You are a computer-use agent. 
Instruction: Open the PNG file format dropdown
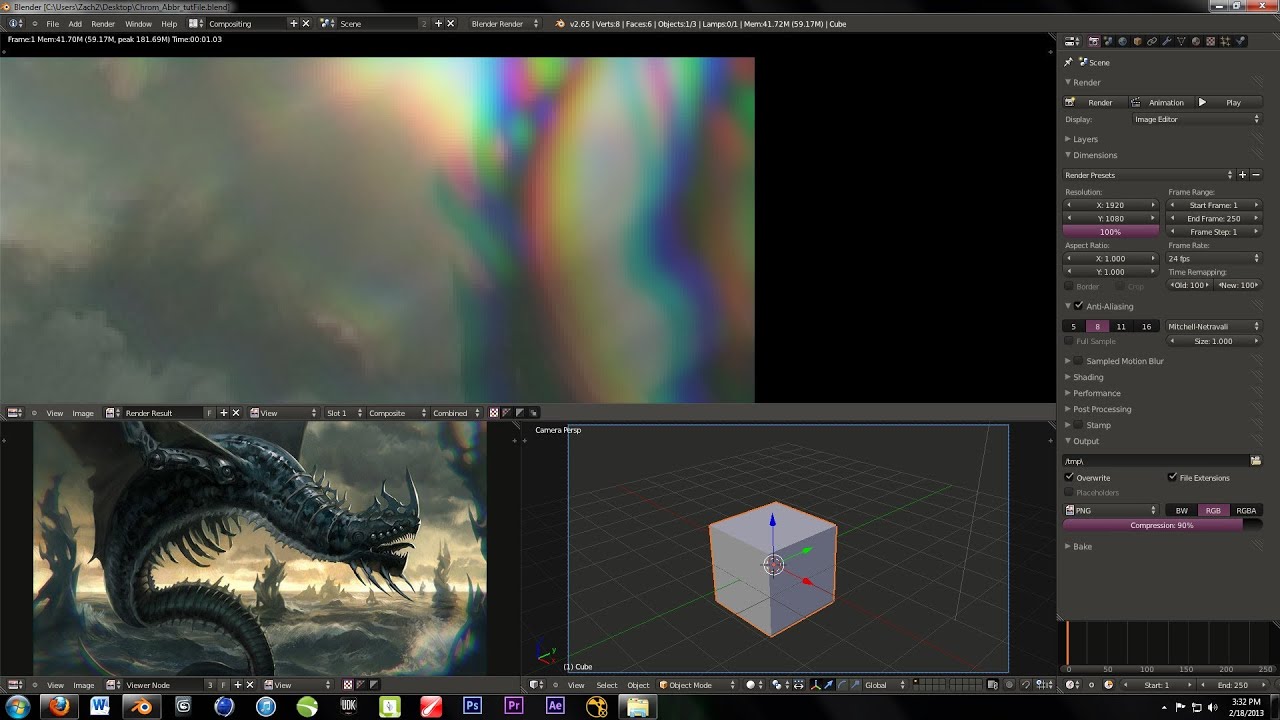click(1111, 510)
